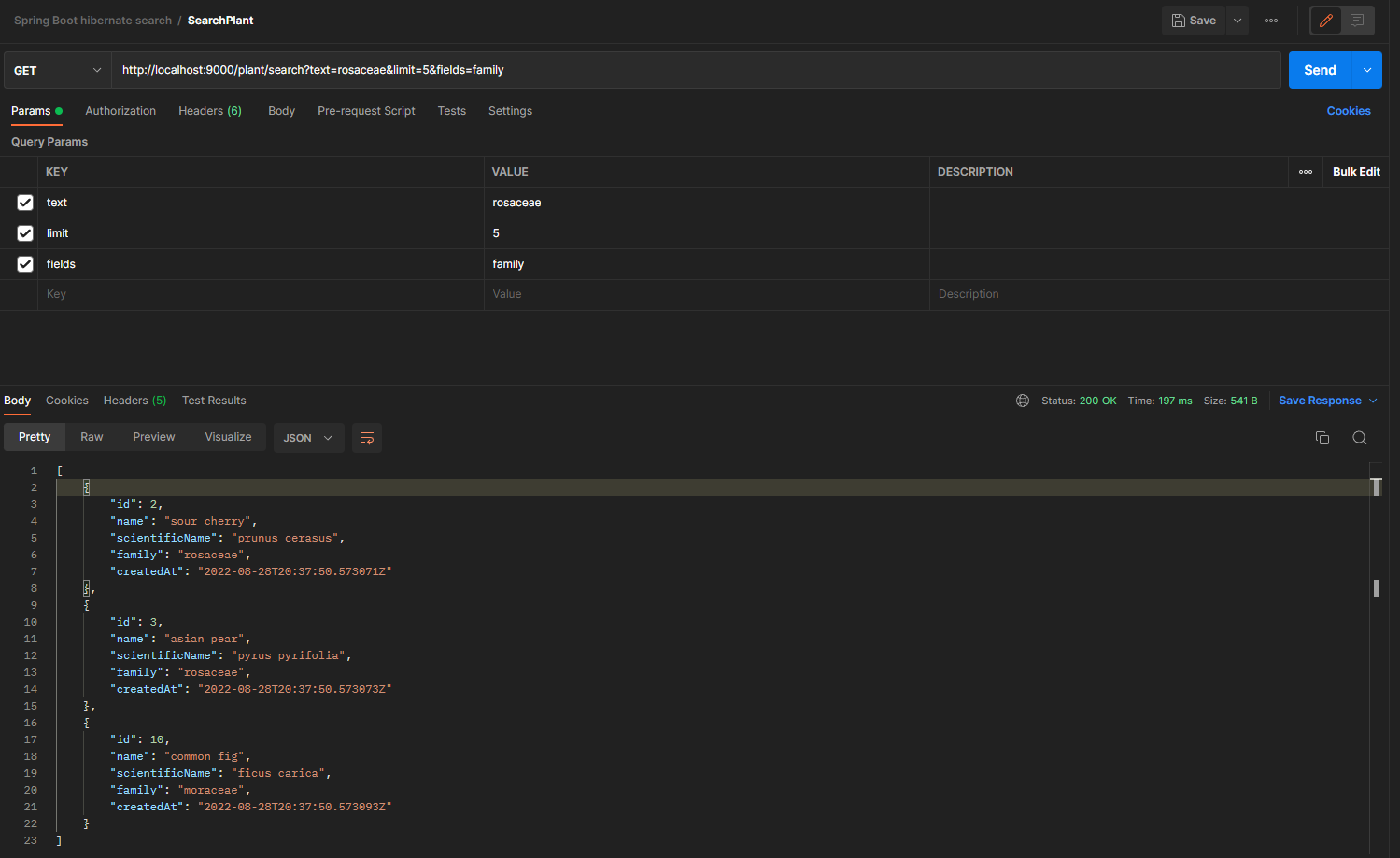Open the GET method dropdown
The height and width of the screenshot is (858, 1400).
[x=58, y=70]
